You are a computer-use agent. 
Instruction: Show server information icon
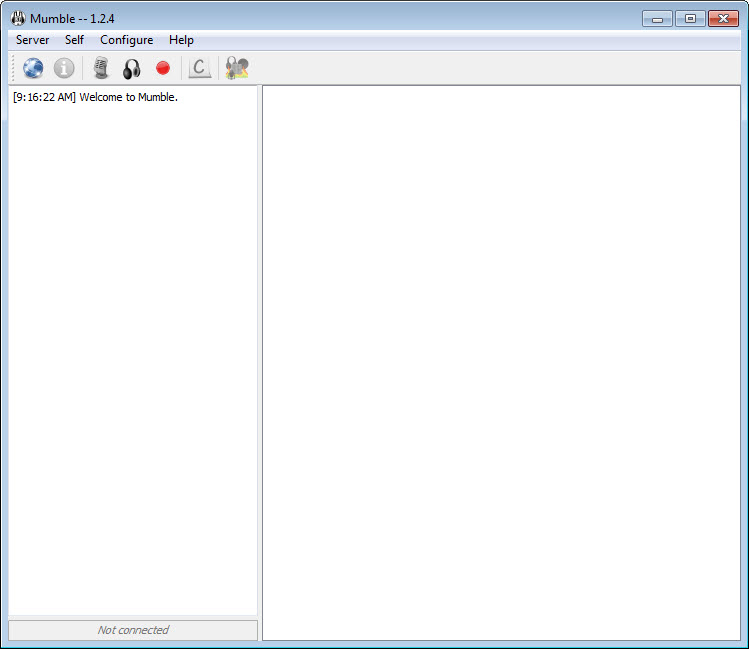64,68
